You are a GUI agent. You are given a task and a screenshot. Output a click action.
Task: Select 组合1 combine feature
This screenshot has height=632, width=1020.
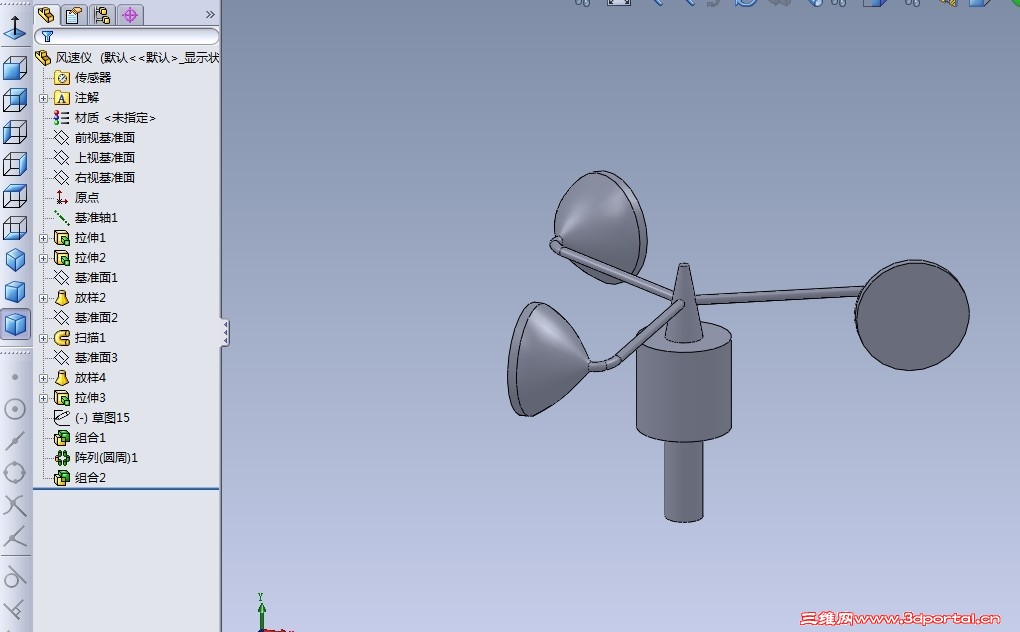pyautogui.click(x=80, y=438)
